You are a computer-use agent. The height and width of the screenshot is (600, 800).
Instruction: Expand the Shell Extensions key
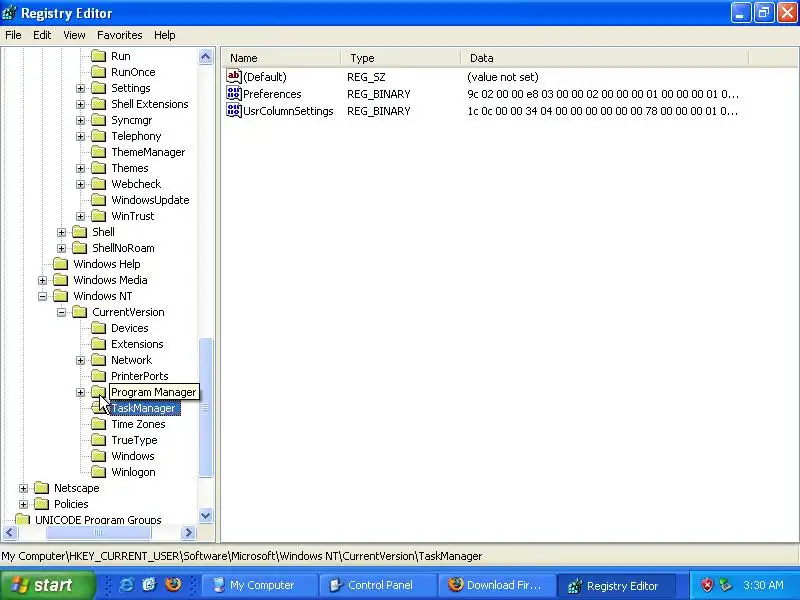pos(81,104)
